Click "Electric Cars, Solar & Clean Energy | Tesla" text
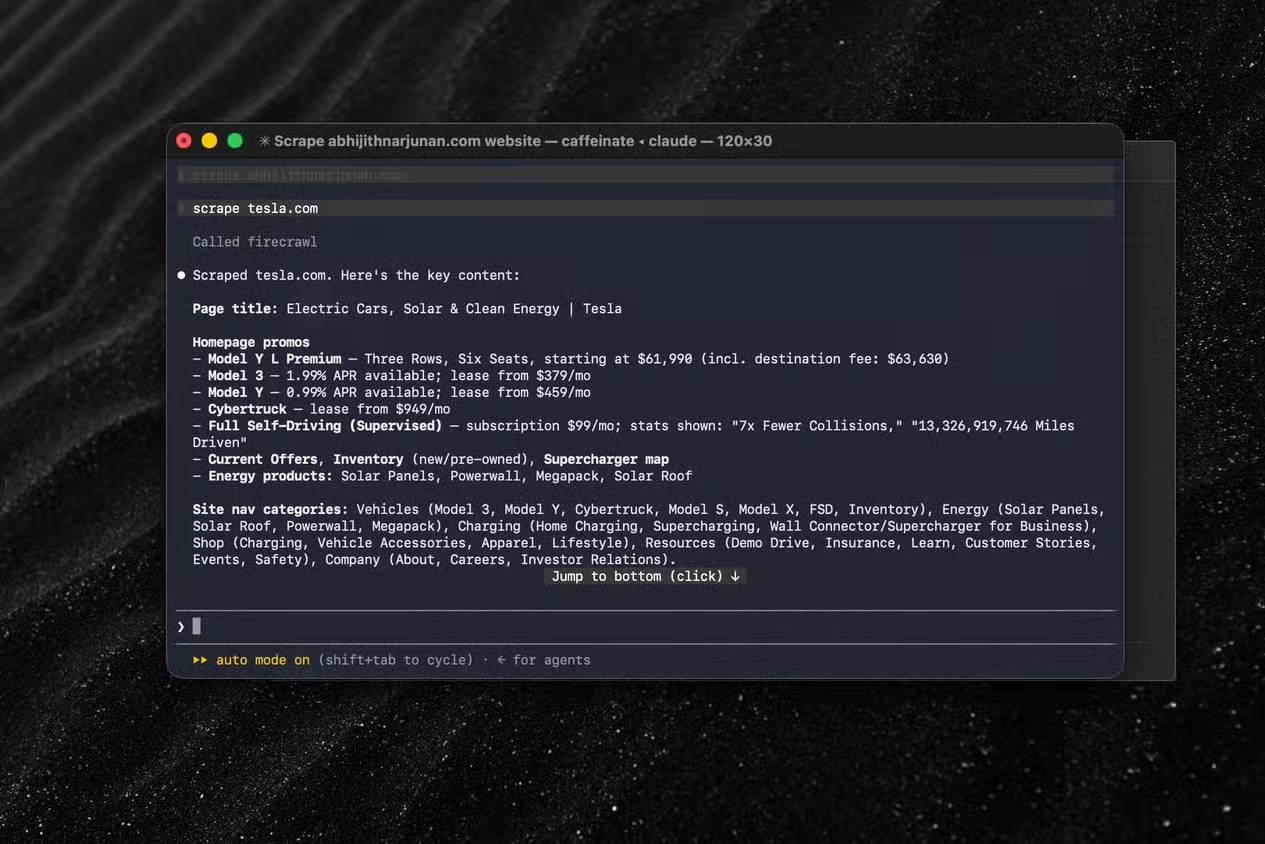The image size is (1265, 844). click(454, 309)
